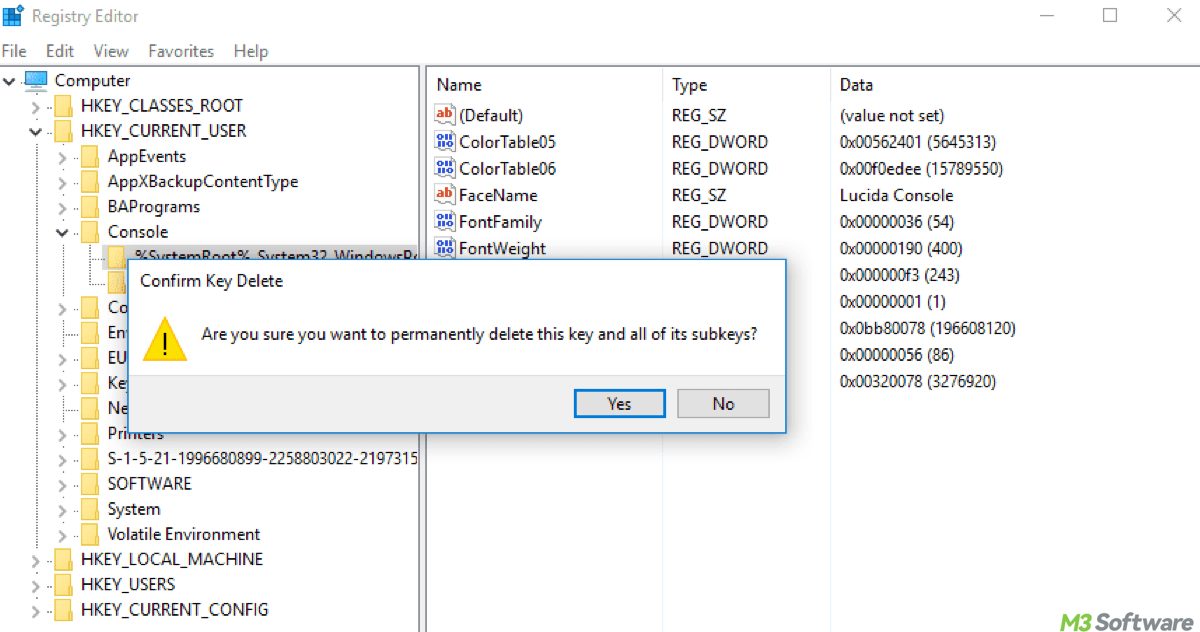The height and width of the screenshot is (632, 1200).
Task: Click the DWORD icon beside ColorTable05
Action: tap(445, 142)
